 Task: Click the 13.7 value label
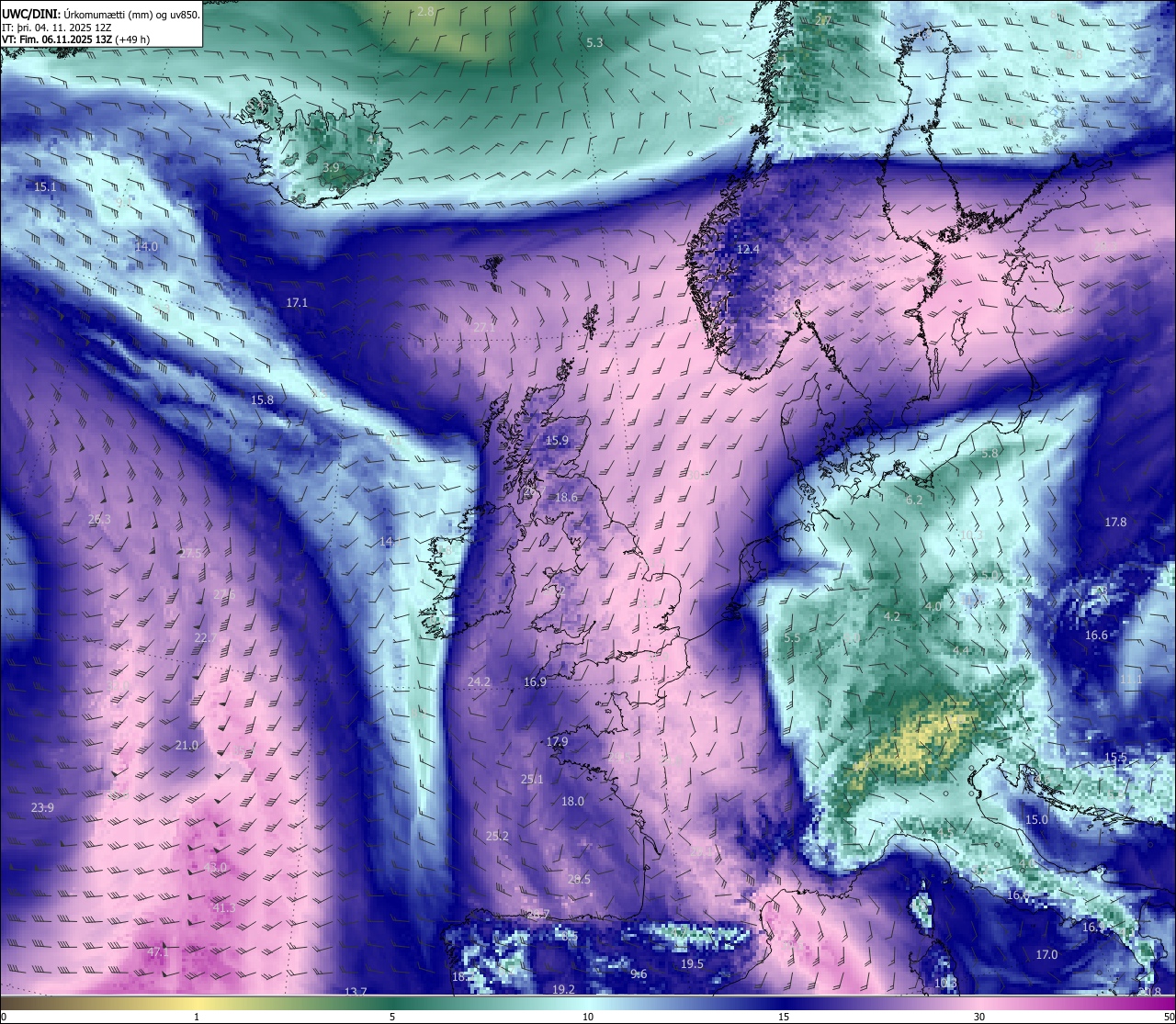(x=356, y=991)
